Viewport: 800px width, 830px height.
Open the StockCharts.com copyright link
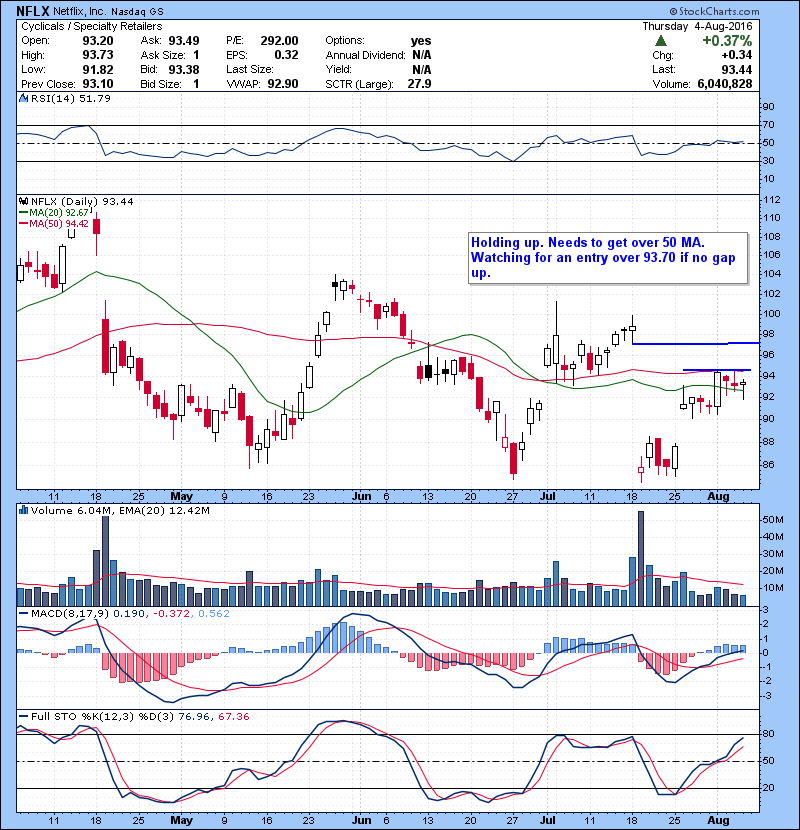pos(714,11)
